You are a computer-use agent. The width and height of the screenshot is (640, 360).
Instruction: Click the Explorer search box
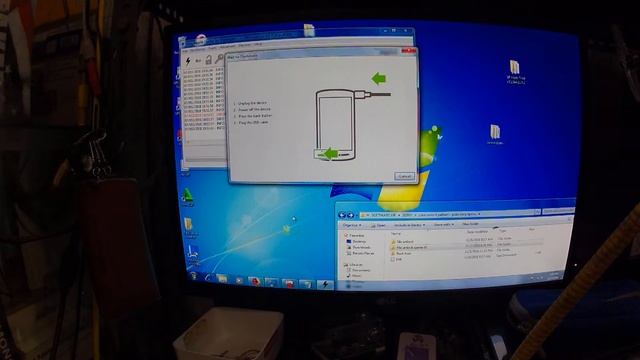558,211
